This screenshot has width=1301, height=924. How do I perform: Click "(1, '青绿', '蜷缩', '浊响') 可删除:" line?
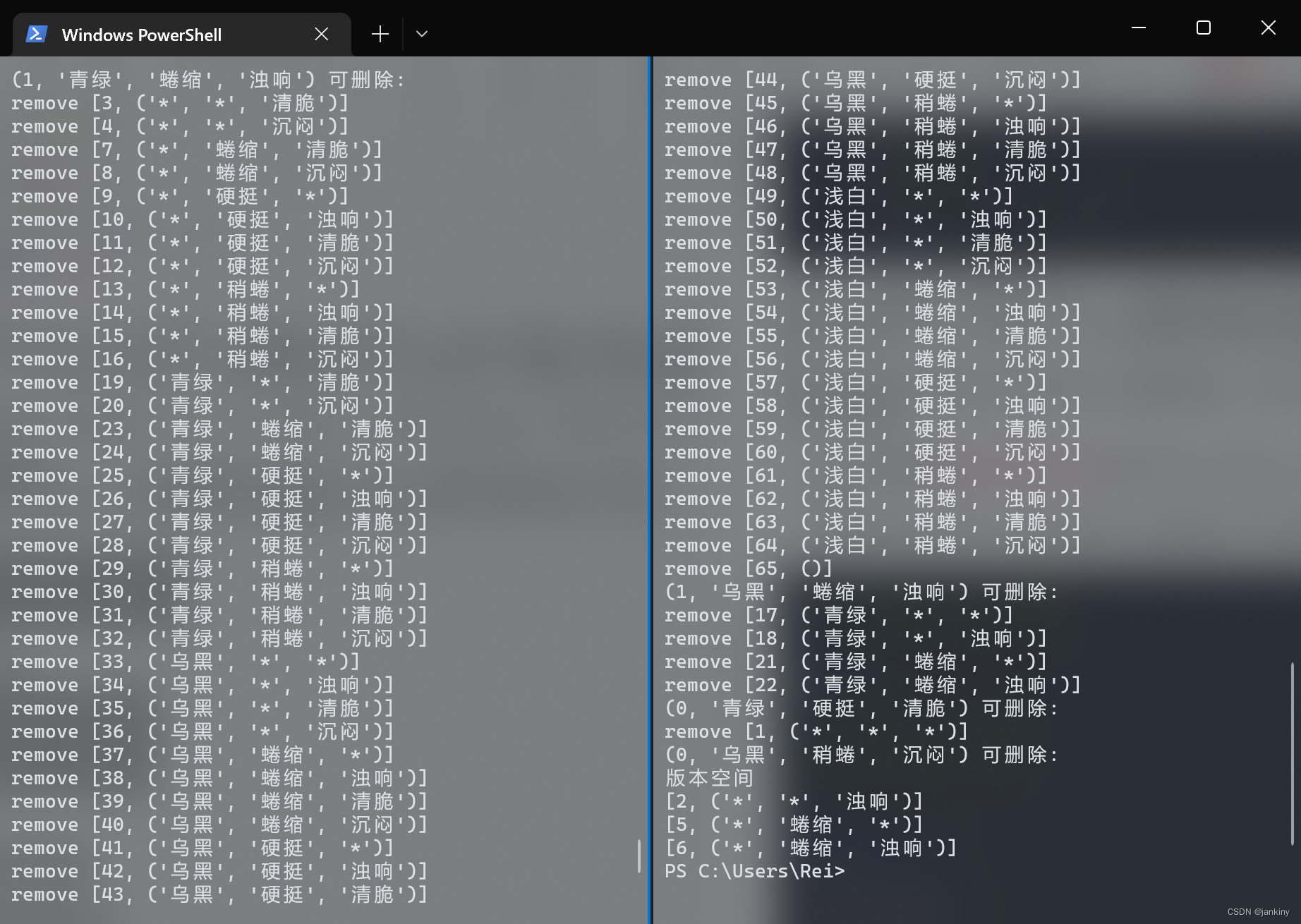click(209, 80)
